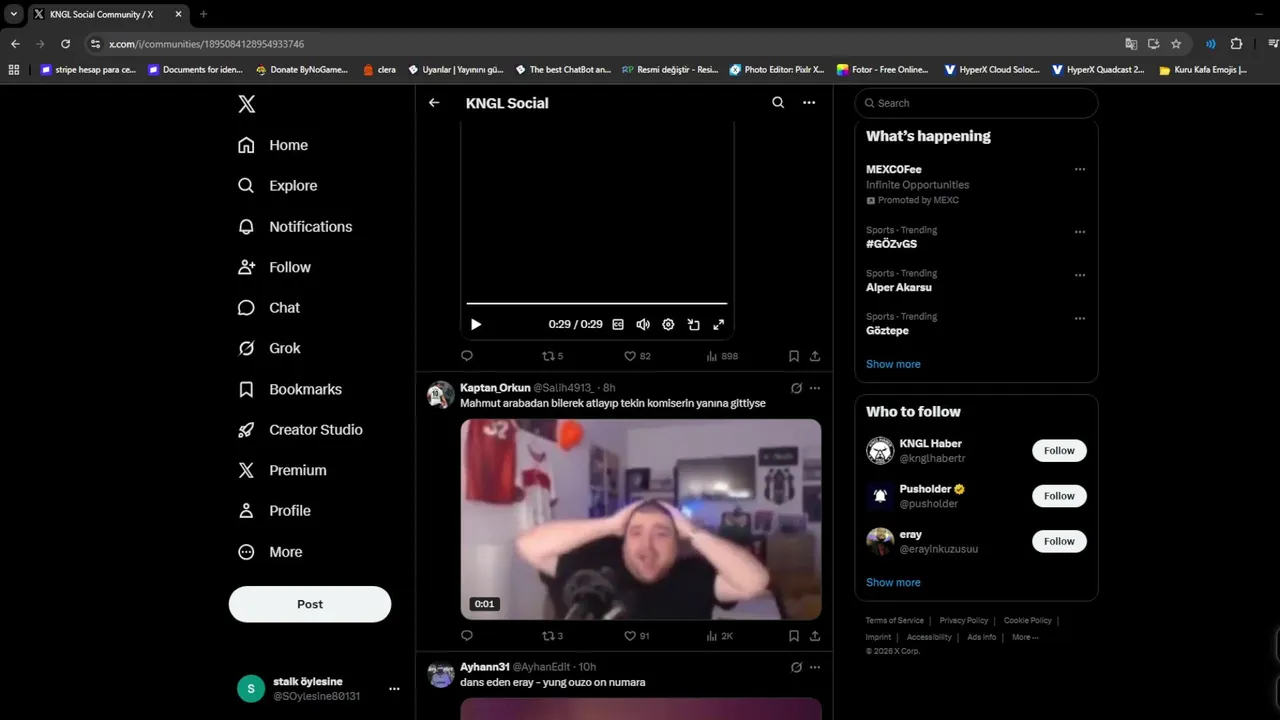The width and height of the screenshot is (1280, 720).
Task: Open the #GÖZvGS trending topic
Action: click(891, 244)
